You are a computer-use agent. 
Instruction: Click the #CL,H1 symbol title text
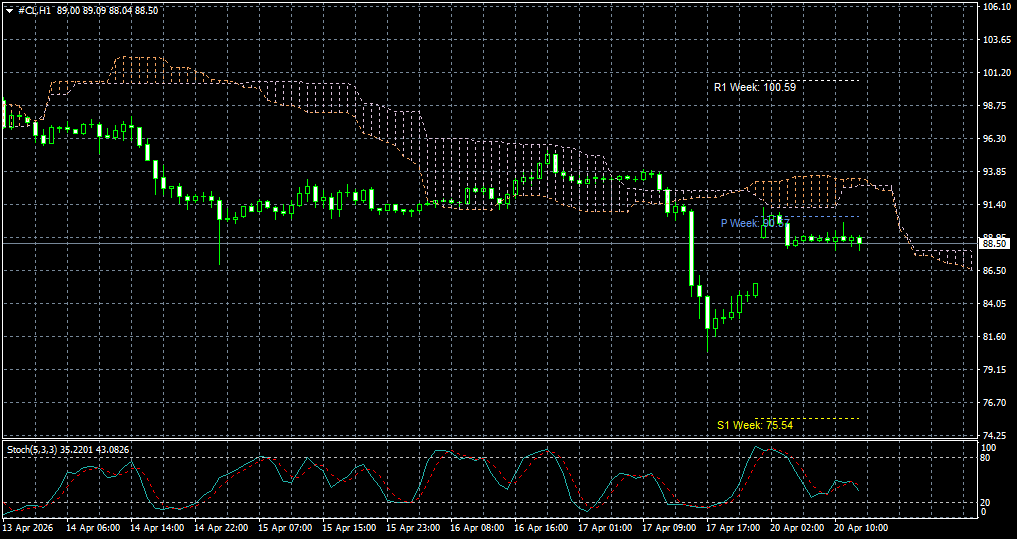tap(35, 10)
